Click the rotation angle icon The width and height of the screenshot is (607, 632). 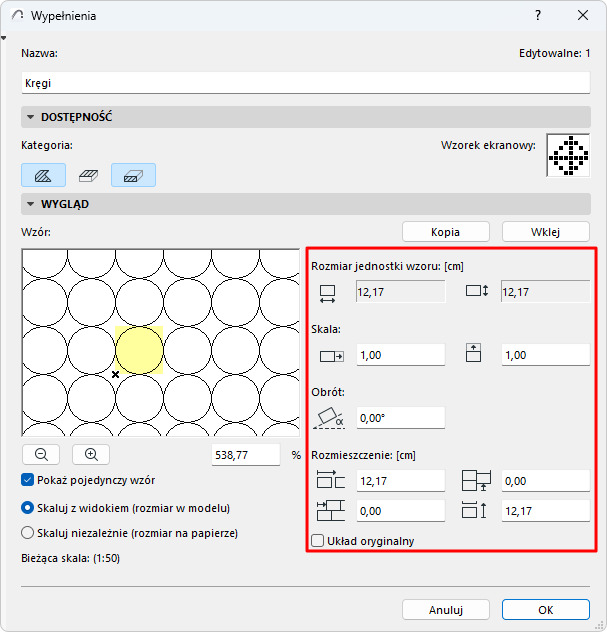[329, 418]
